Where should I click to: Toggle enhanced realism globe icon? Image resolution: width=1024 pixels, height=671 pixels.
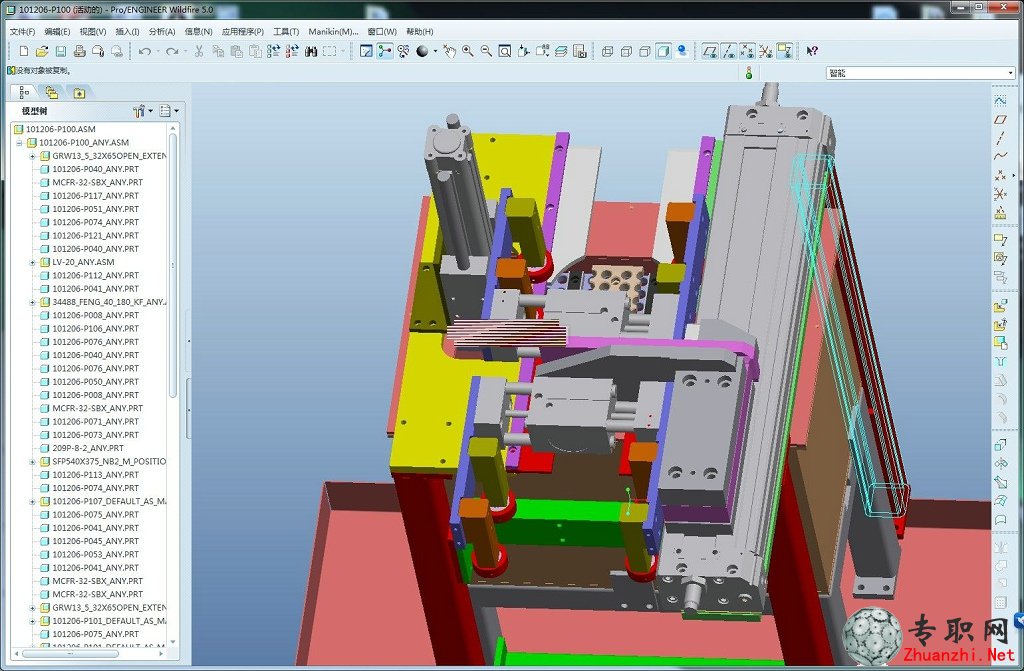(x=682, y=51)
